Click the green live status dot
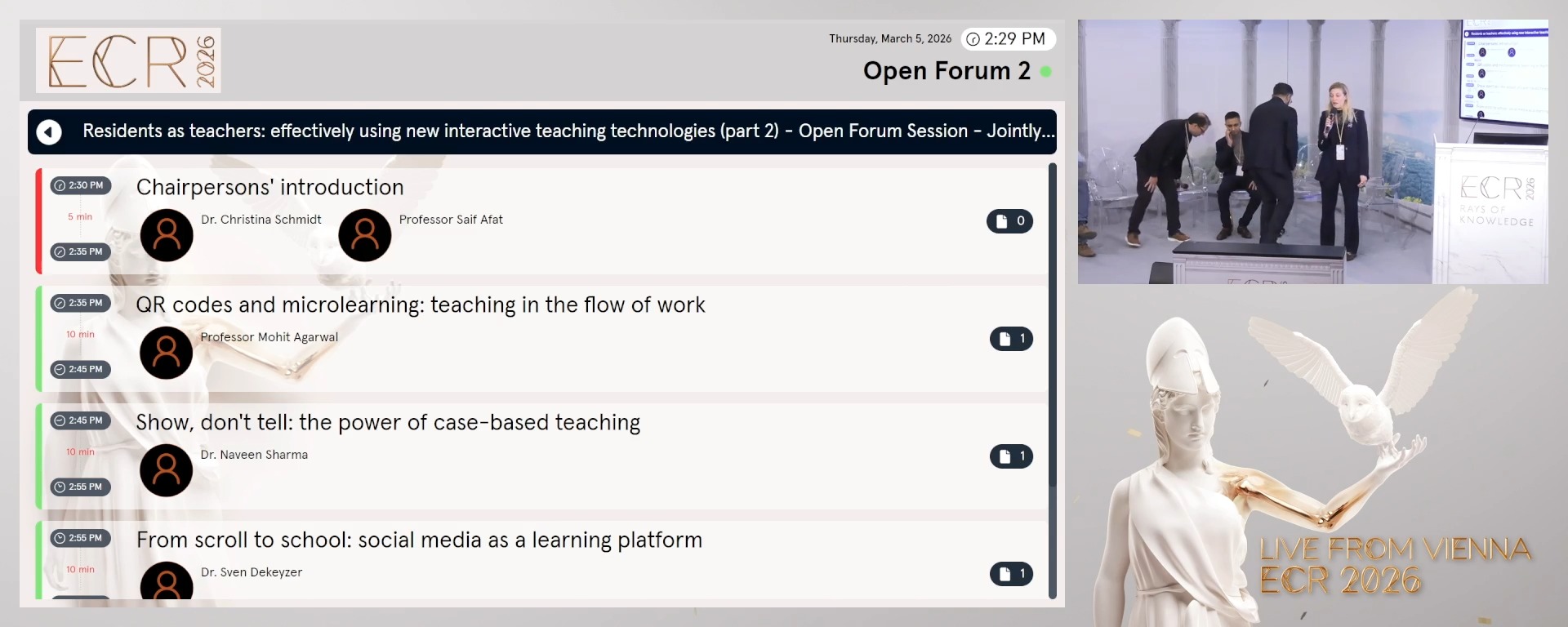 (x=1045, y=72)
